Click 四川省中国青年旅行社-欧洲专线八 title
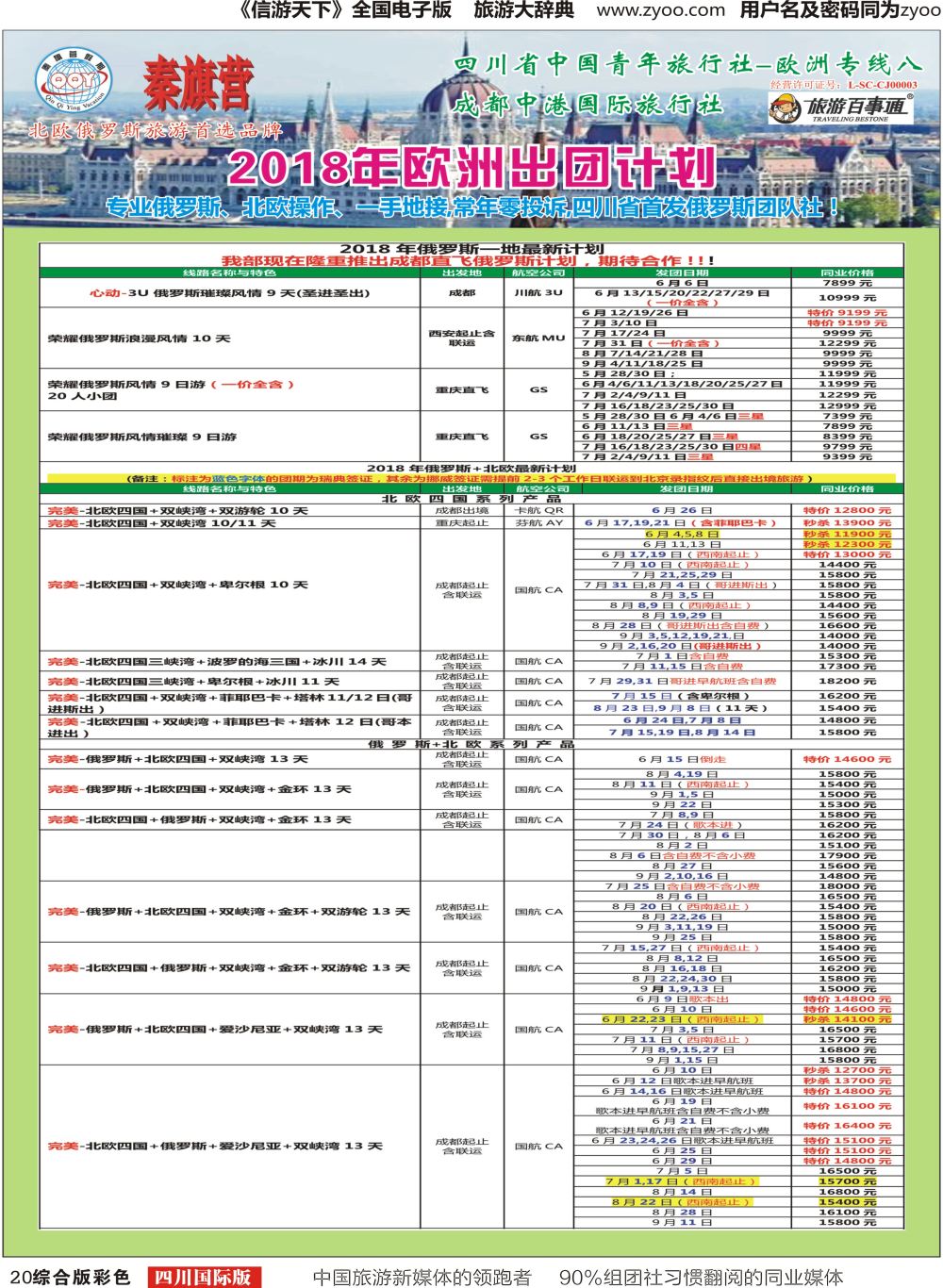 [x=687, y=64]
